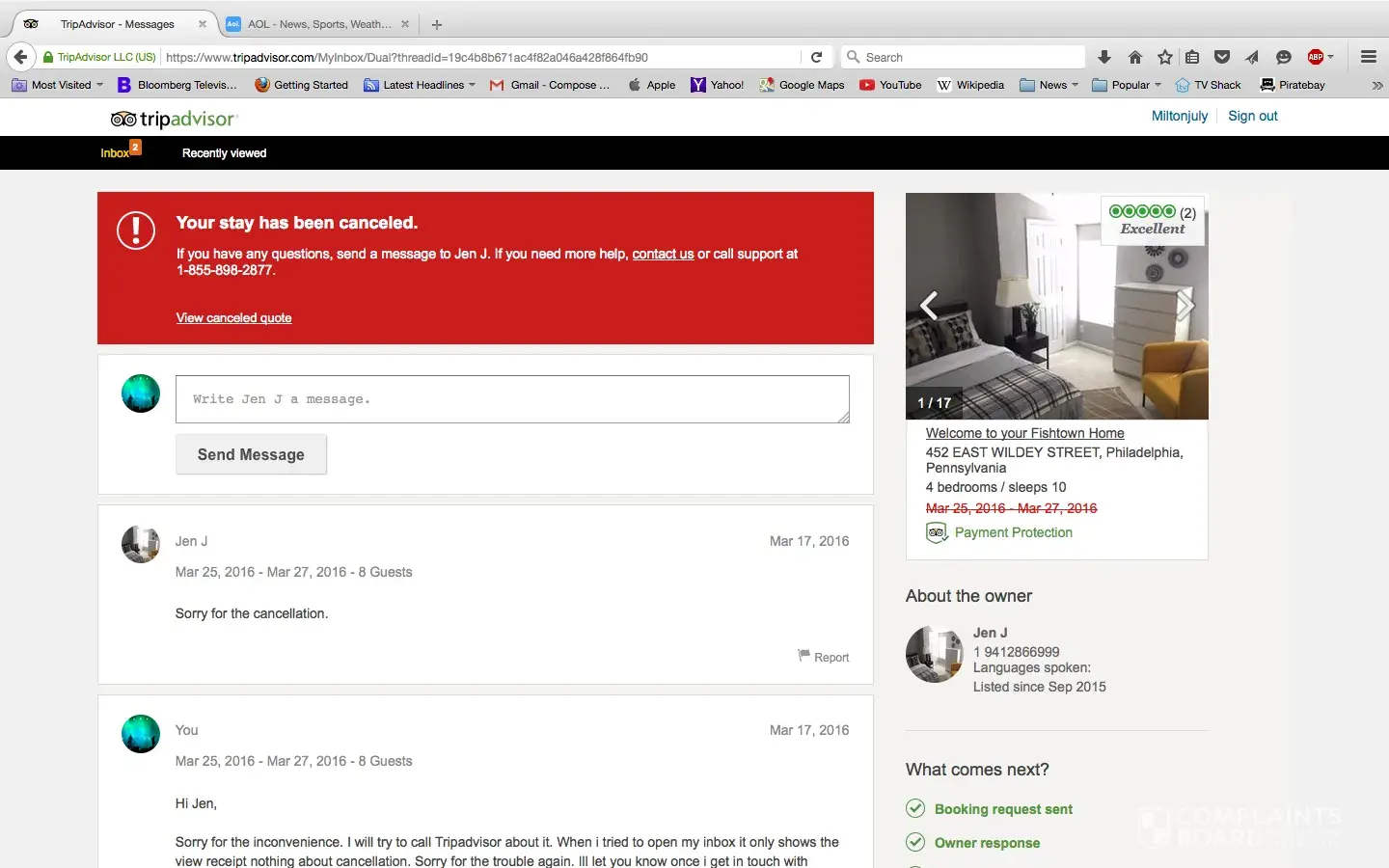Open the Firefox hamburger menu
The width and height of the screenshot is (1389, 868).
[x=1368, y=57]
